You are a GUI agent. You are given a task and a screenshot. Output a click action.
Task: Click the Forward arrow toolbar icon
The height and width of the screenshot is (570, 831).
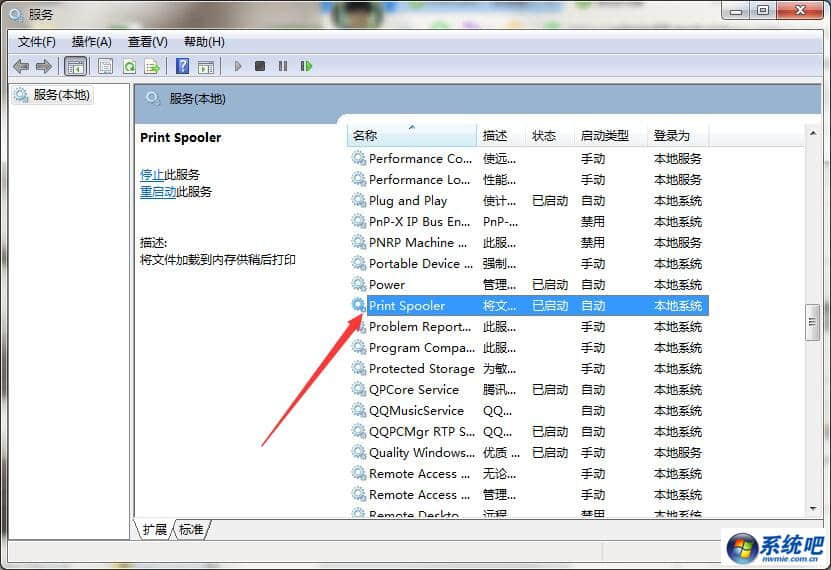coord(44,66)
